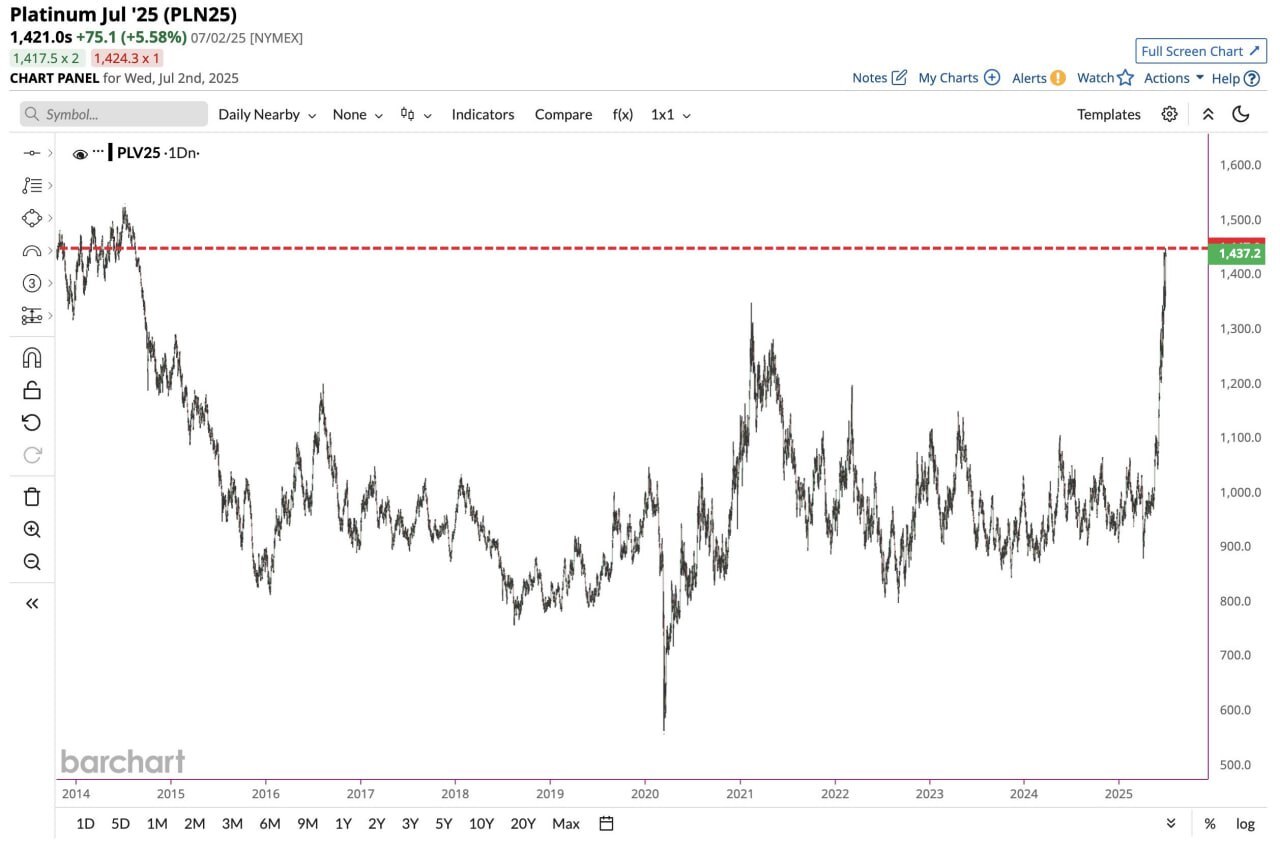Viewport: 1280px width, 844px height.
Task: Zoom out of the chart
Action: click(31, 562)
